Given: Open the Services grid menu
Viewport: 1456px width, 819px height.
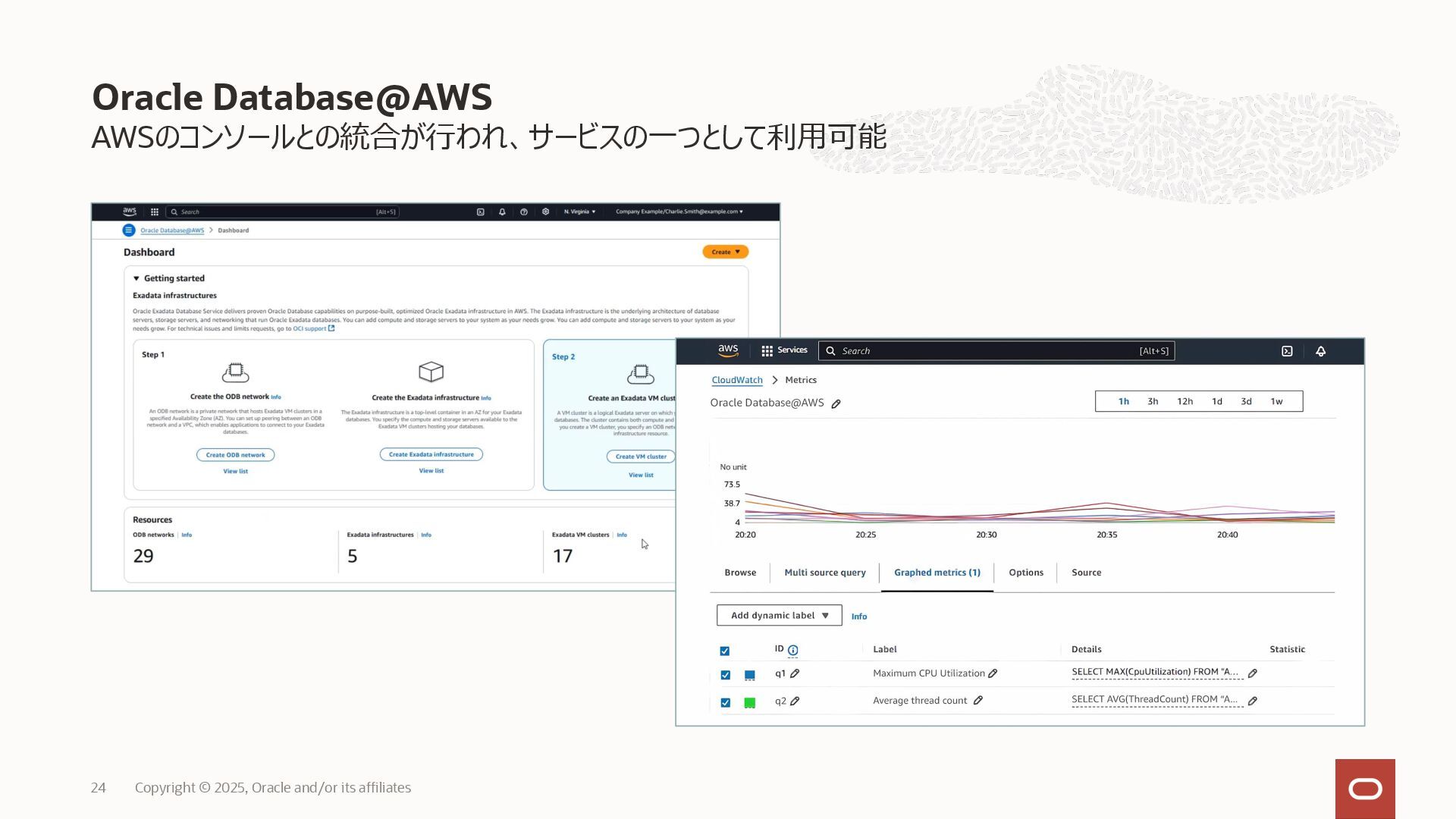Looking at the screenshot, I should (x=767, y=351).
